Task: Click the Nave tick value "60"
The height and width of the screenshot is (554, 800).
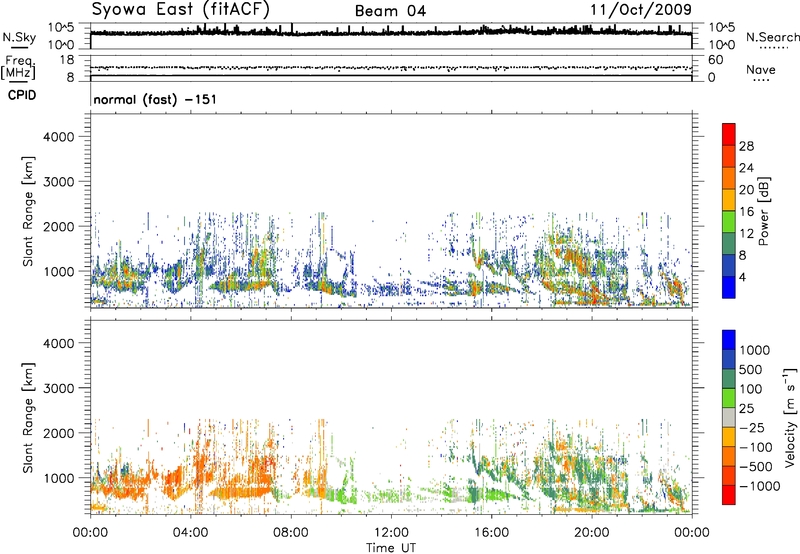Action: [715, 60]
